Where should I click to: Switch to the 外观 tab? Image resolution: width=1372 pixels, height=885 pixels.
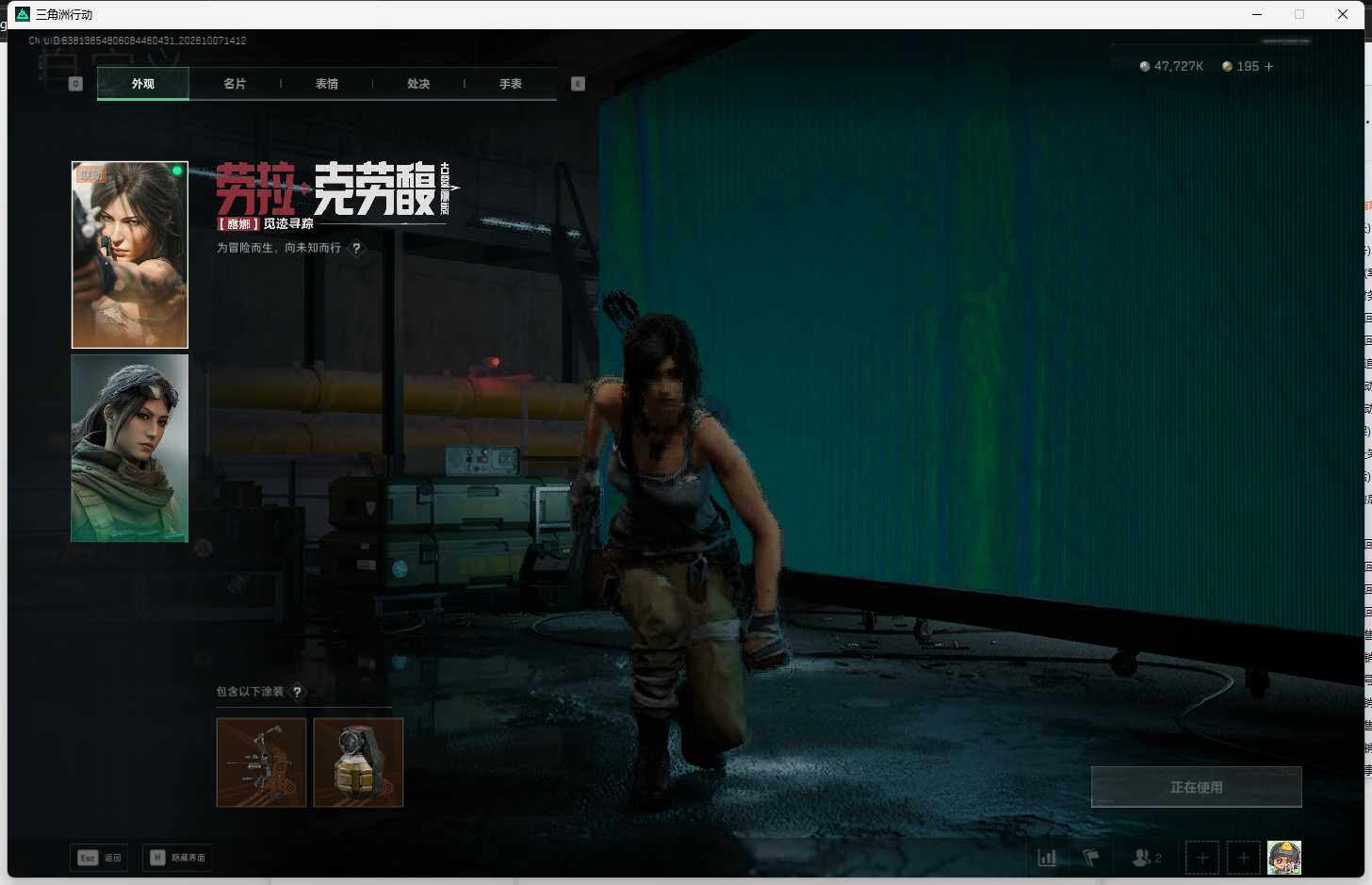(143, 84)
